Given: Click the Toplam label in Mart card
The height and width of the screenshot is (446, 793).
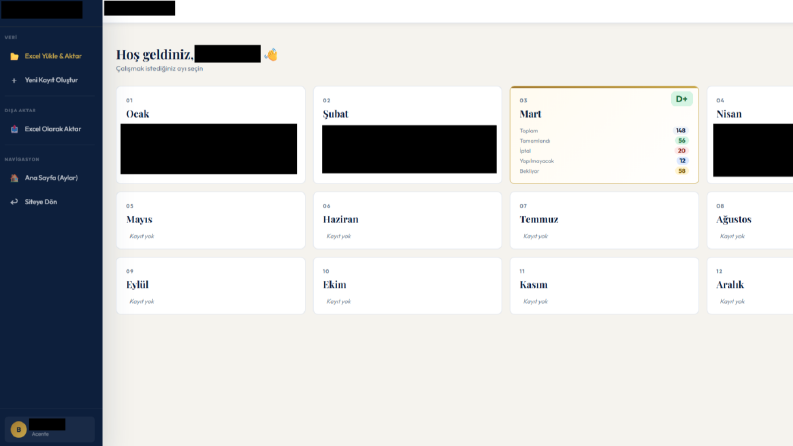Looking at the screenshot, I should point(528,131).
